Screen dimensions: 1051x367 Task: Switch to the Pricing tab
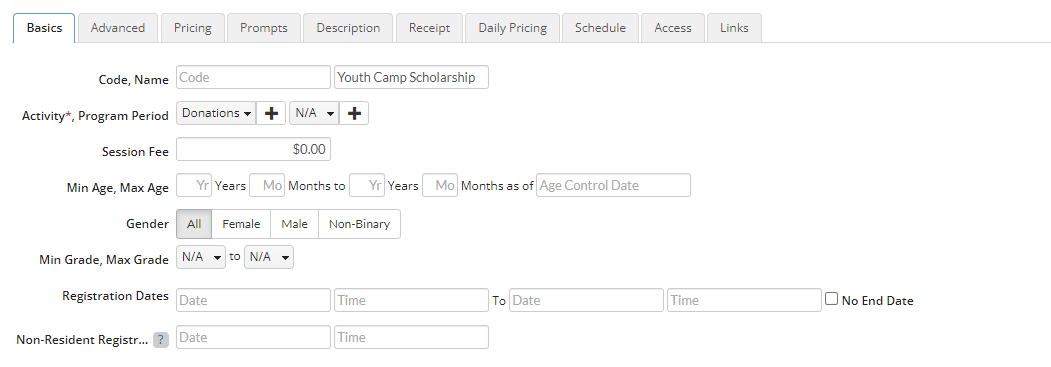pyautogui.click(x=192, y=28)
